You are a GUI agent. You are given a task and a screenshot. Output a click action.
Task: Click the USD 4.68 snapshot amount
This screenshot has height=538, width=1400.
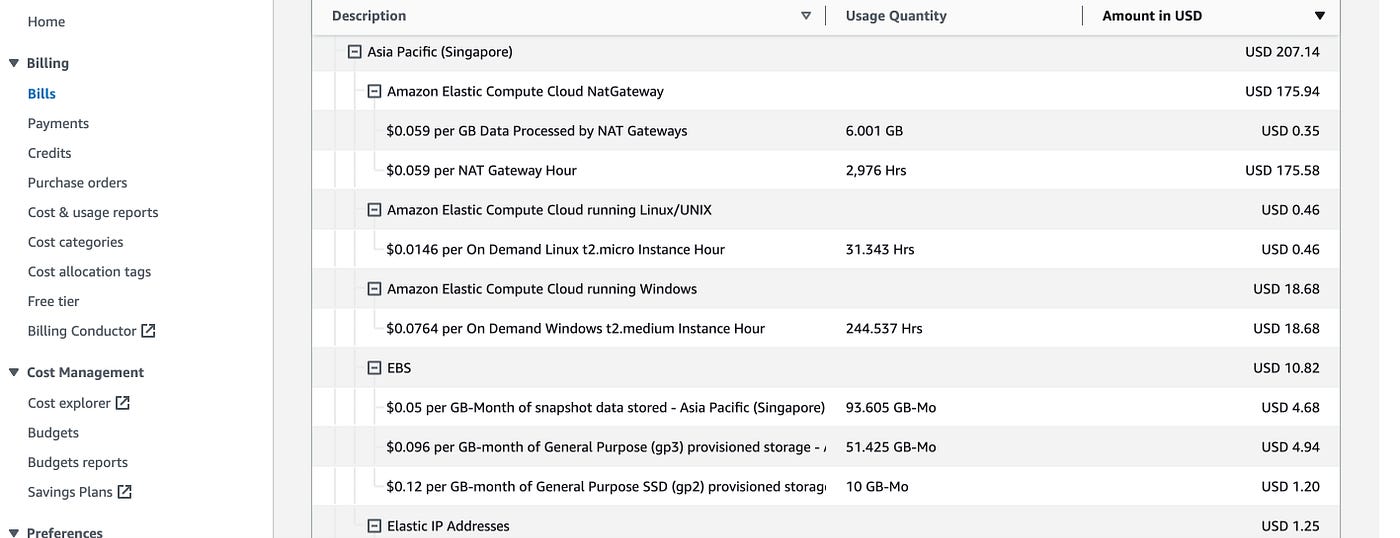tap(1290, 408)
